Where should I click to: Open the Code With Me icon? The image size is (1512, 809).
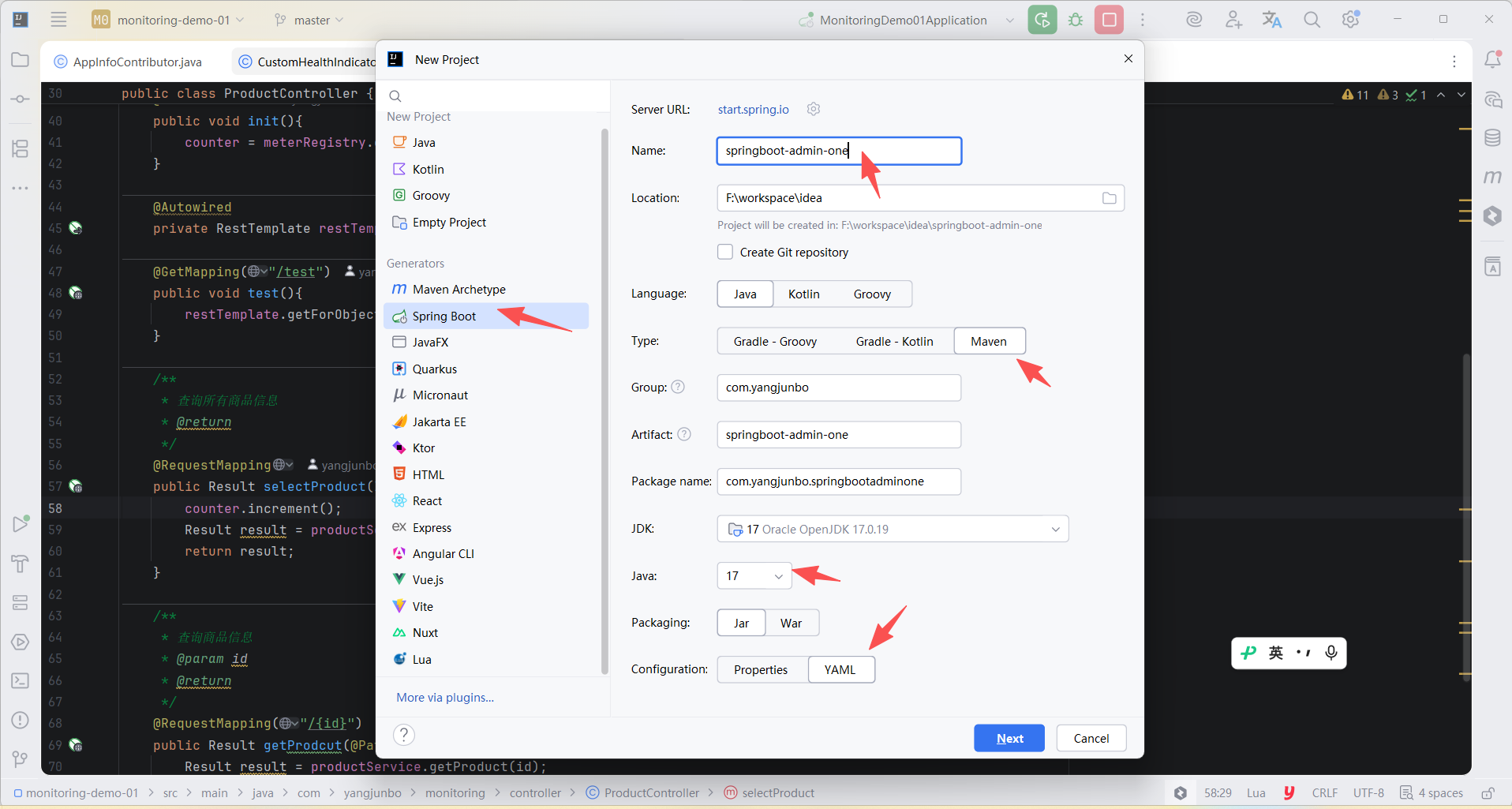[x=1233, y=20]
